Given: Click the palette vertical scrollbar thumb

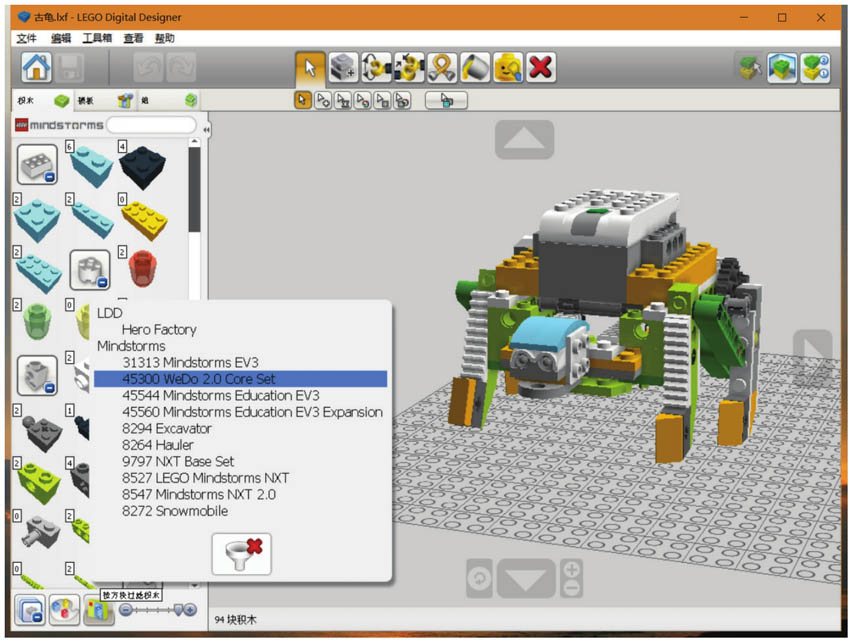Looking at the screenshot, I should [x=194, y=190].
